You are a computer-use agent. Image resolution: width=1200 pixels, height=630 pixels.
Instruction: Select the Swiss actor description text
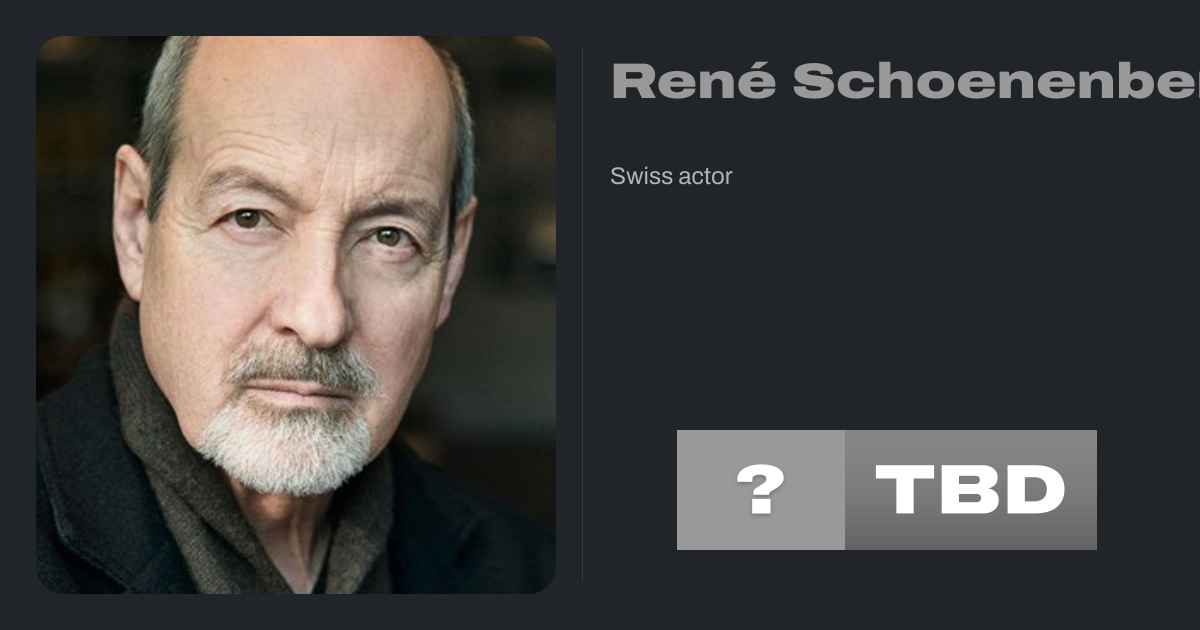pyautogui.click(x=671, y=177)
